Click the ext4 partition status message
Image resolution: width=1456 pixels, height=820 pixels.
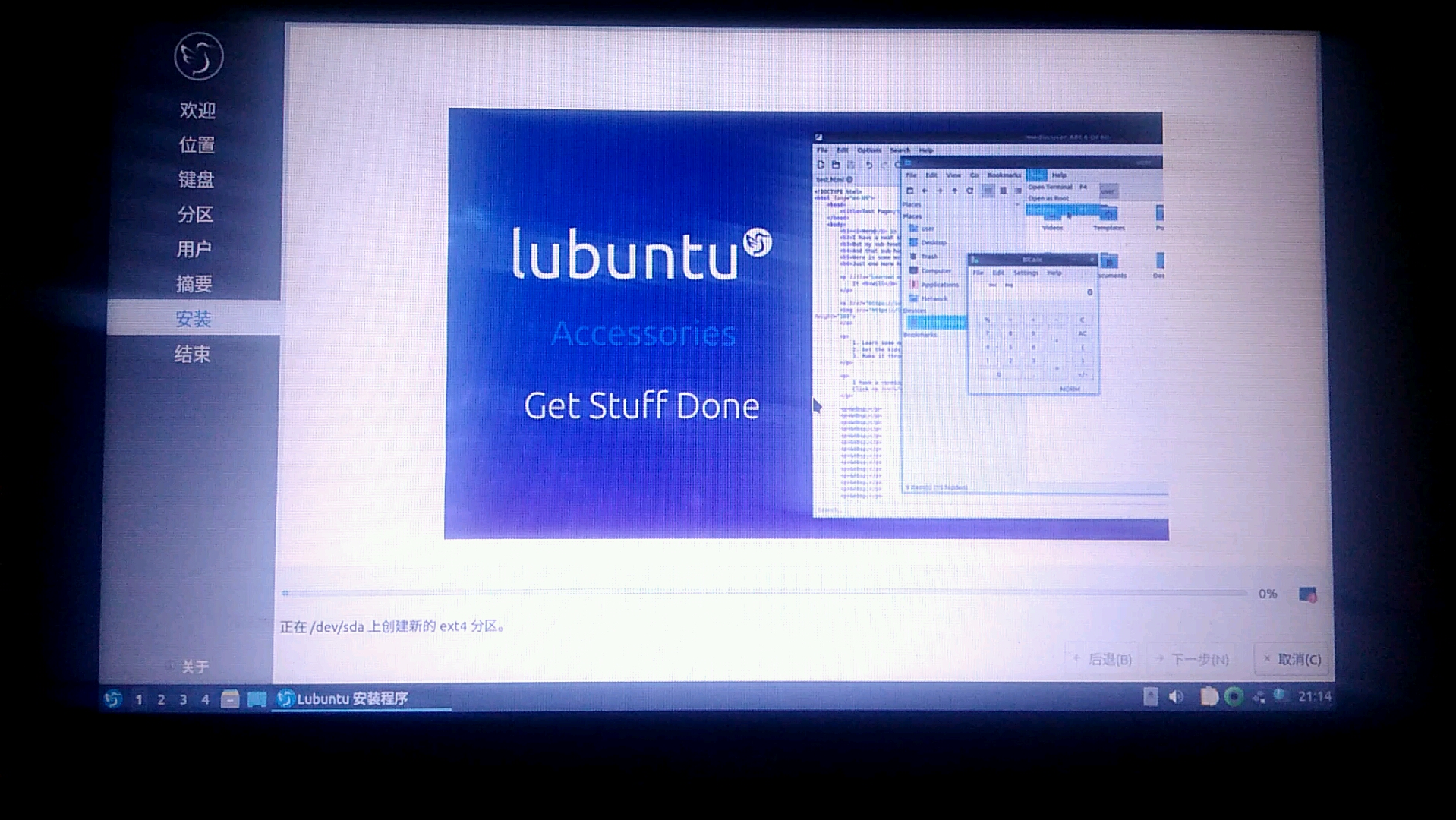[392, 626]
